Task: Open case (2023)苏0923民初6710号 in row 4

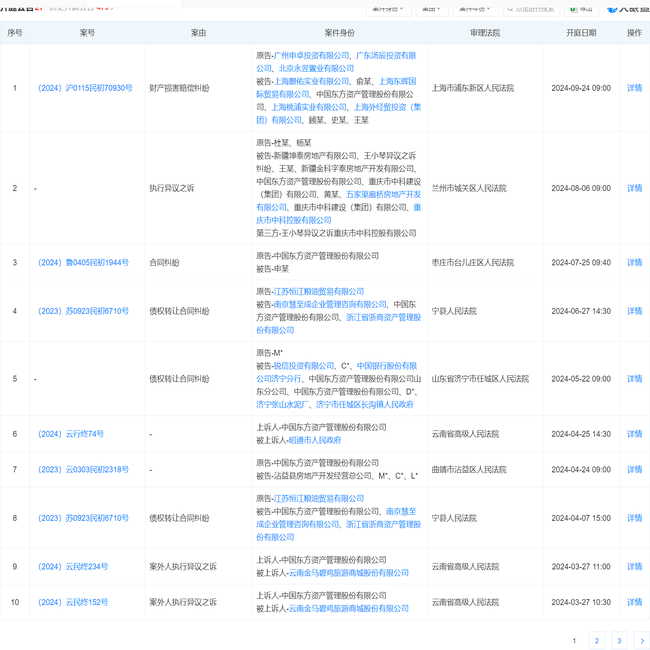Action: pyautogui.click(x=83, y=311)
